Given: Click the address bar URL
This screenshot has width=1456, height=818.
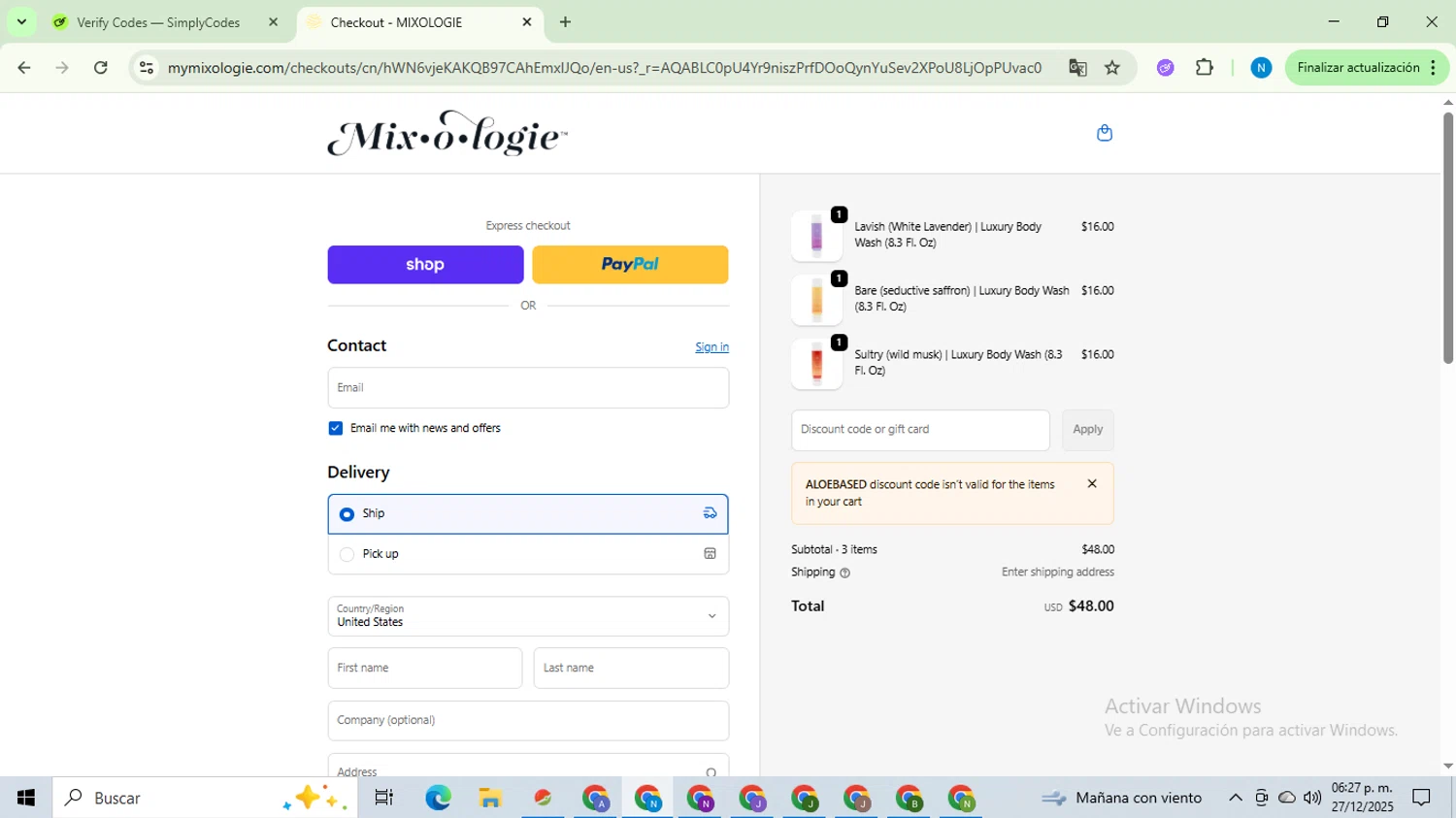Looking at the screenshot, I should (x=604, y=68).
